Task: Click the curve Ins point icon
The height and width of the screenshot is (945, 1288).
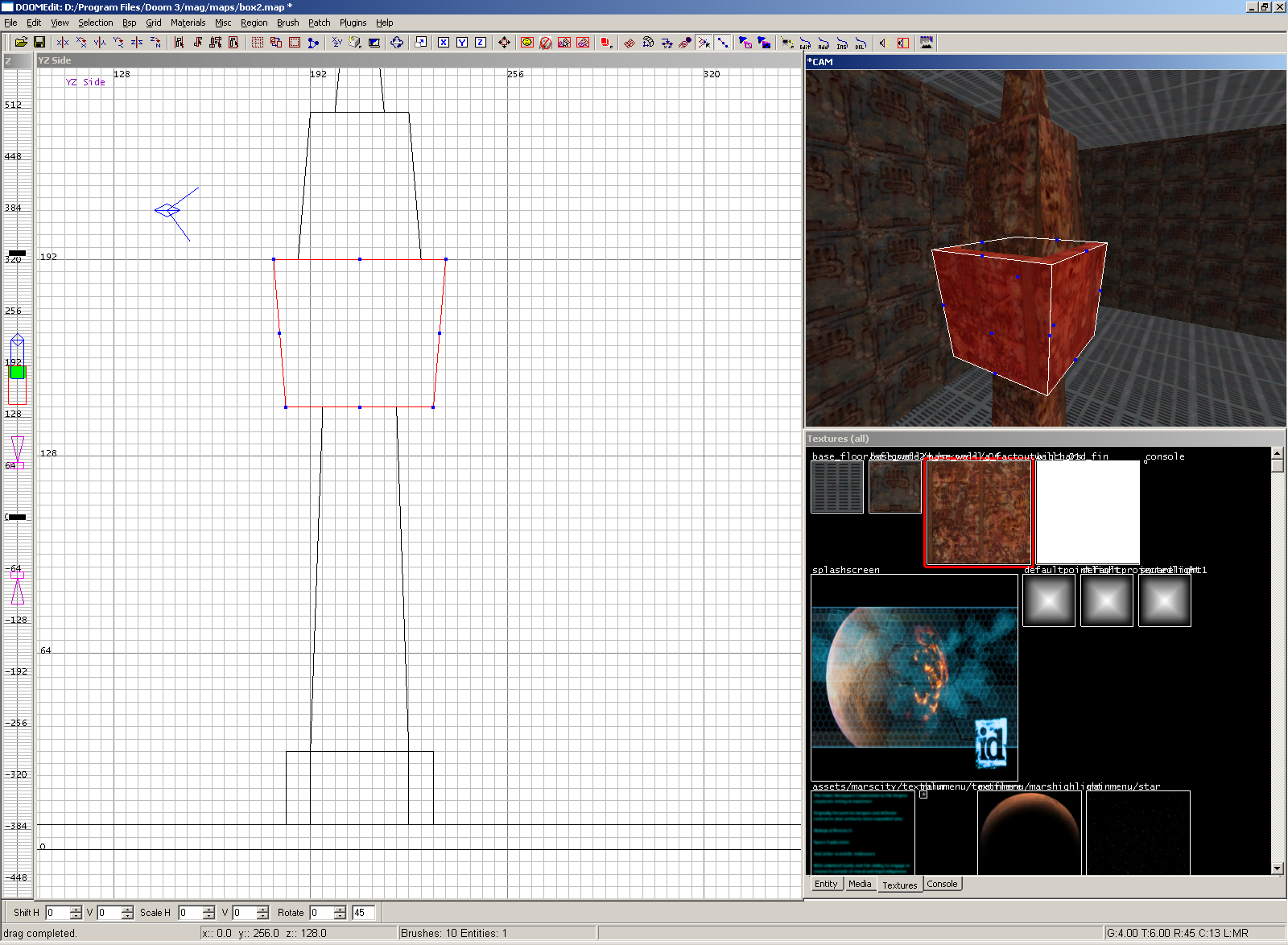Action: pos(842,43)
